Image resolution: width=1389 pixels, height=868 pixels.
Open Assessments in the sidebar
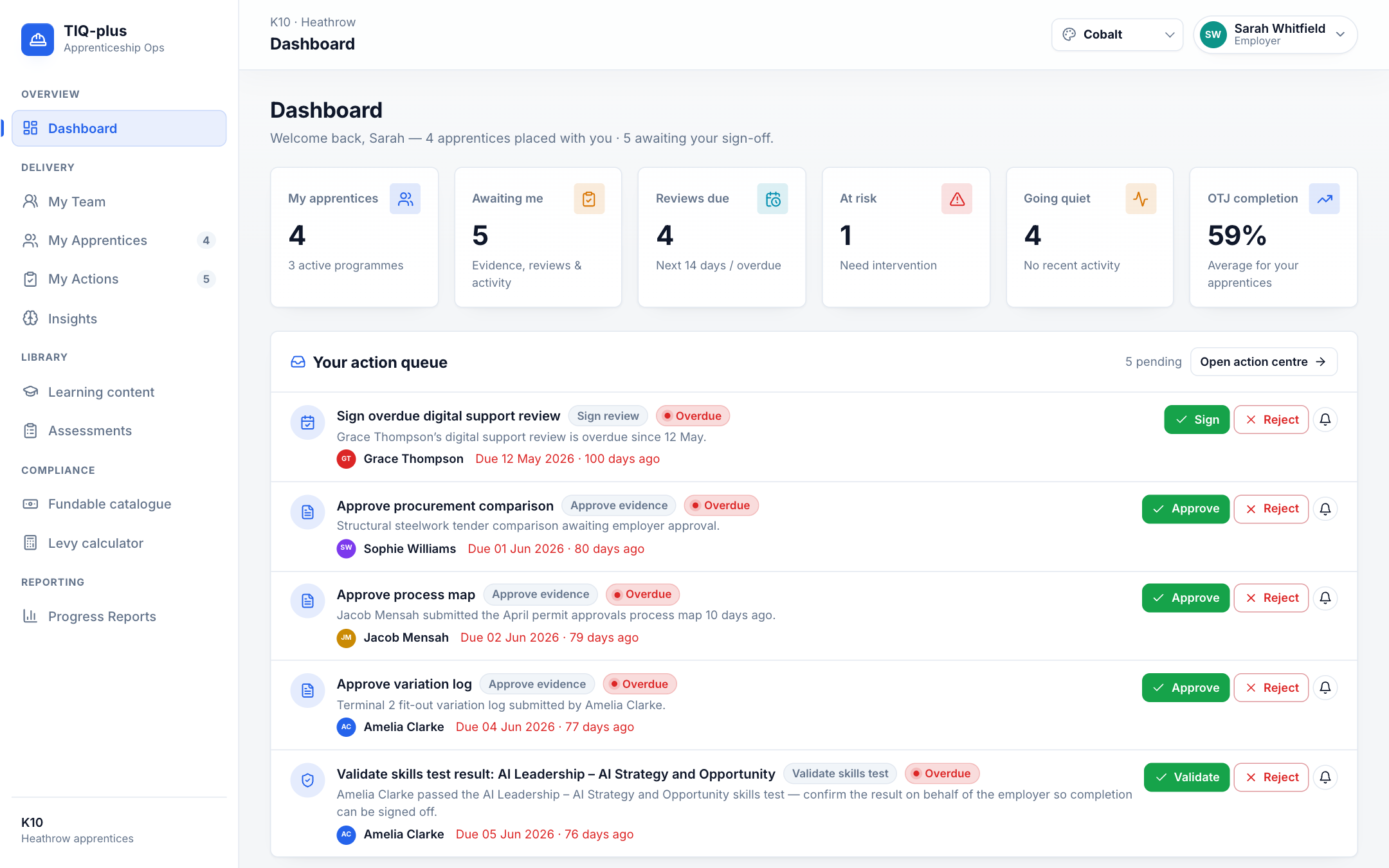pyautogui.click(x=119, y=430)
